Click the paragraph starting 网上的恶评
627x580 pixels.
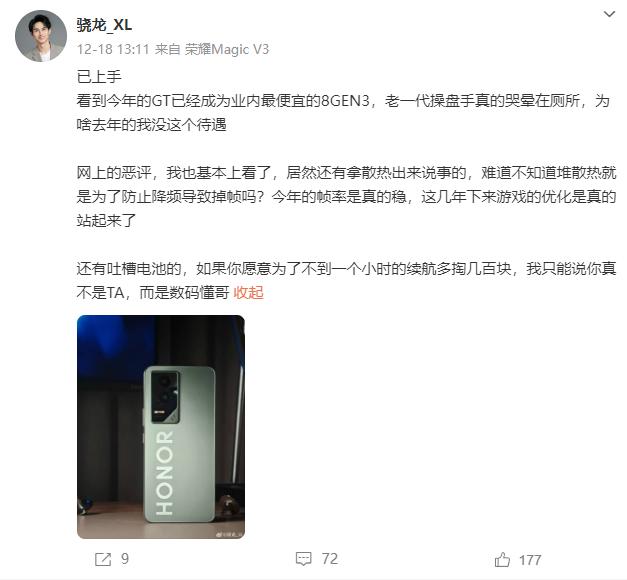click(x=346, y=197)
